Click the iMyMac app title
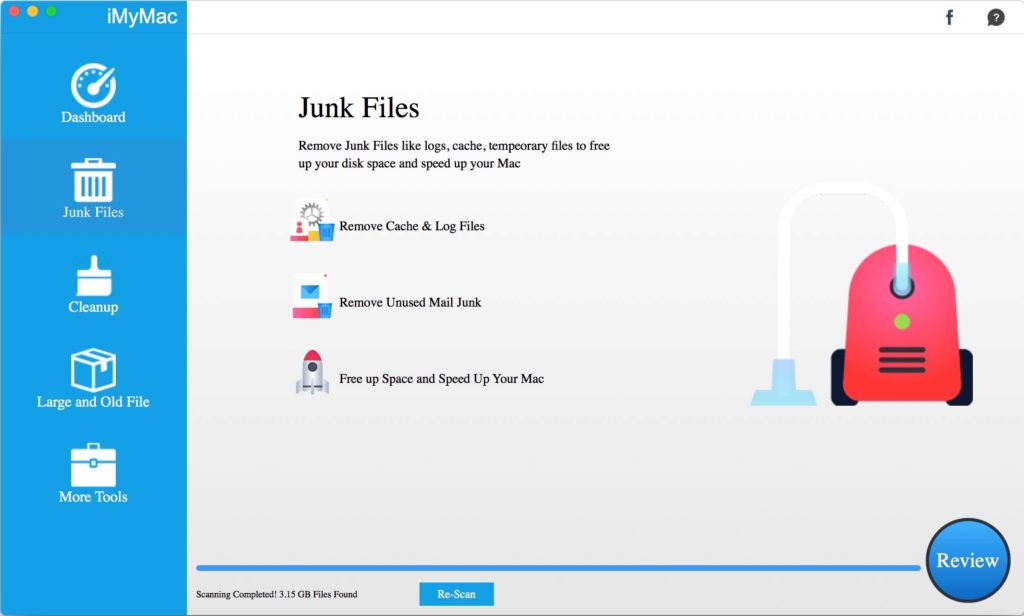Viewport: 1024px width, 616px height. (142, 16)
